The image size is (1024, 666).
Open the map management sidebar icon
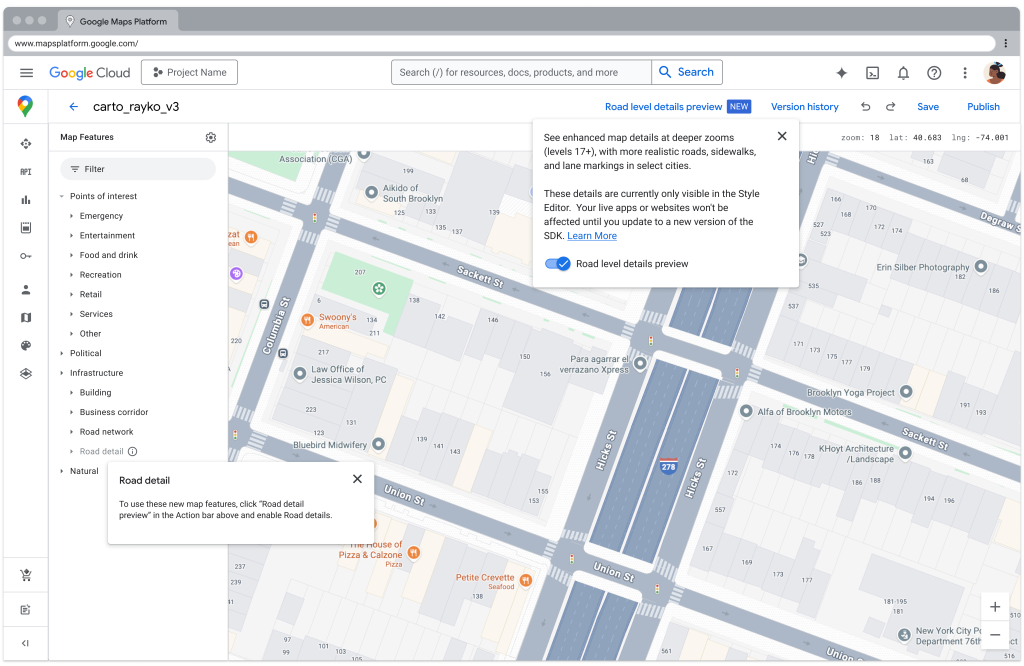[x=25, y=317]
